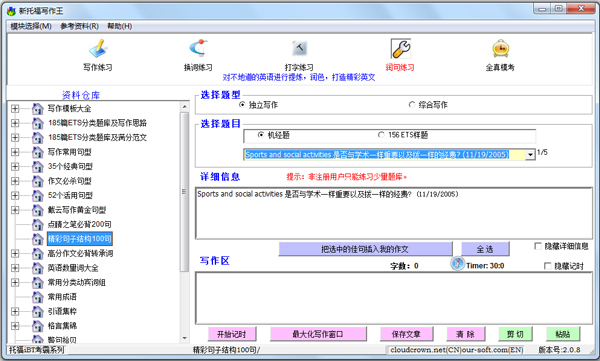Click the tree panel scrollbar down arrow
The image size is (600, 361).
coord(184,338)
